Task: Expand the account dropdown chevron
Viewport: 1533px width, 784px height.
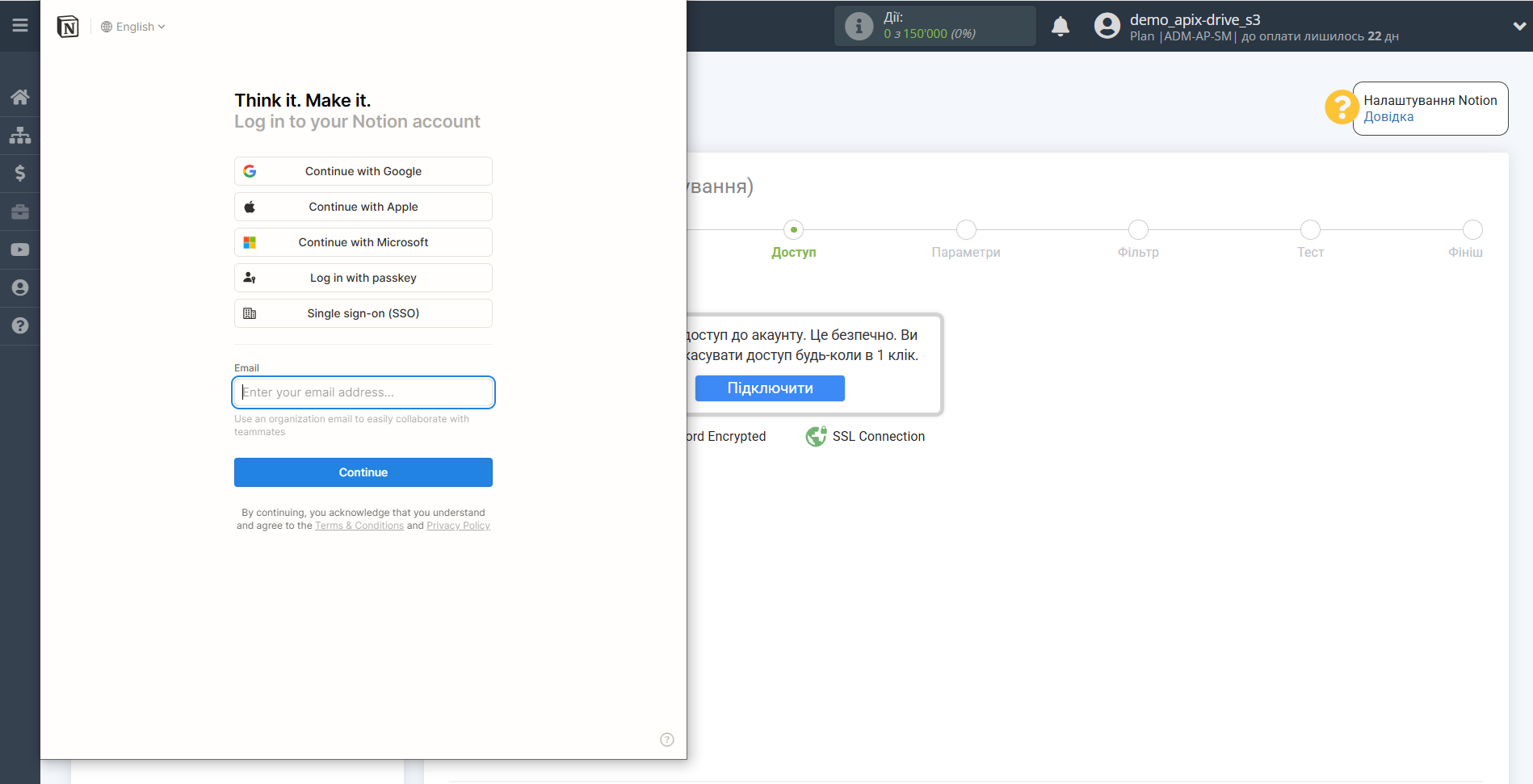Action: (x=1519, y=26)
